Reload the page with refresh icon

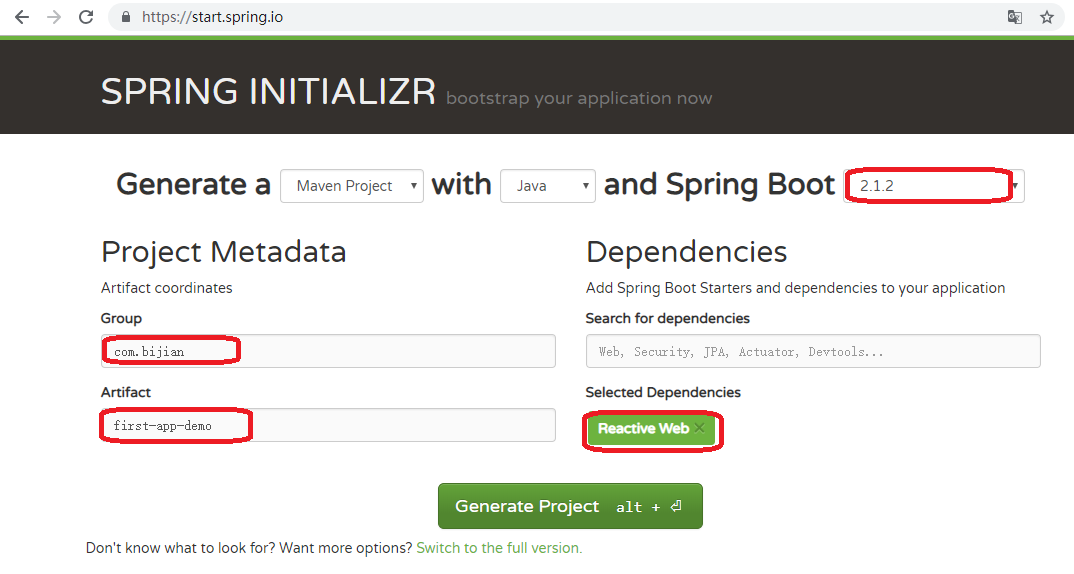tap(86, 17)
